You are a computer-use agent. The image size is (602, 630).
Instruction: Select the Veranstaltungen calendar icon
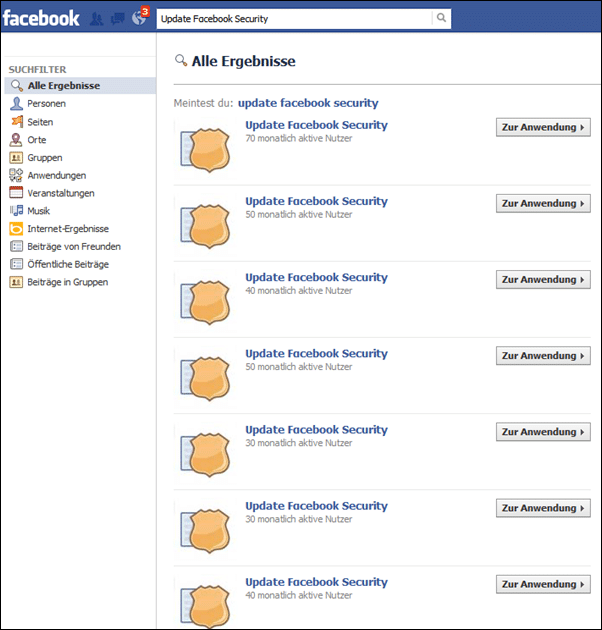[16, 193]
